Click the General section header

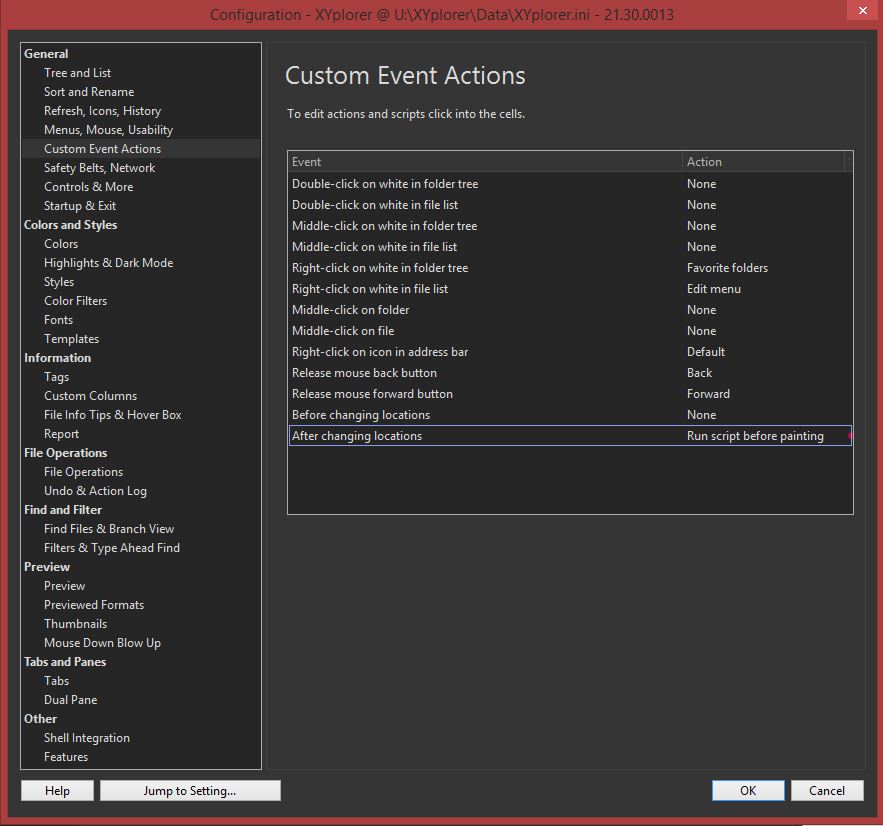[45, 53]
